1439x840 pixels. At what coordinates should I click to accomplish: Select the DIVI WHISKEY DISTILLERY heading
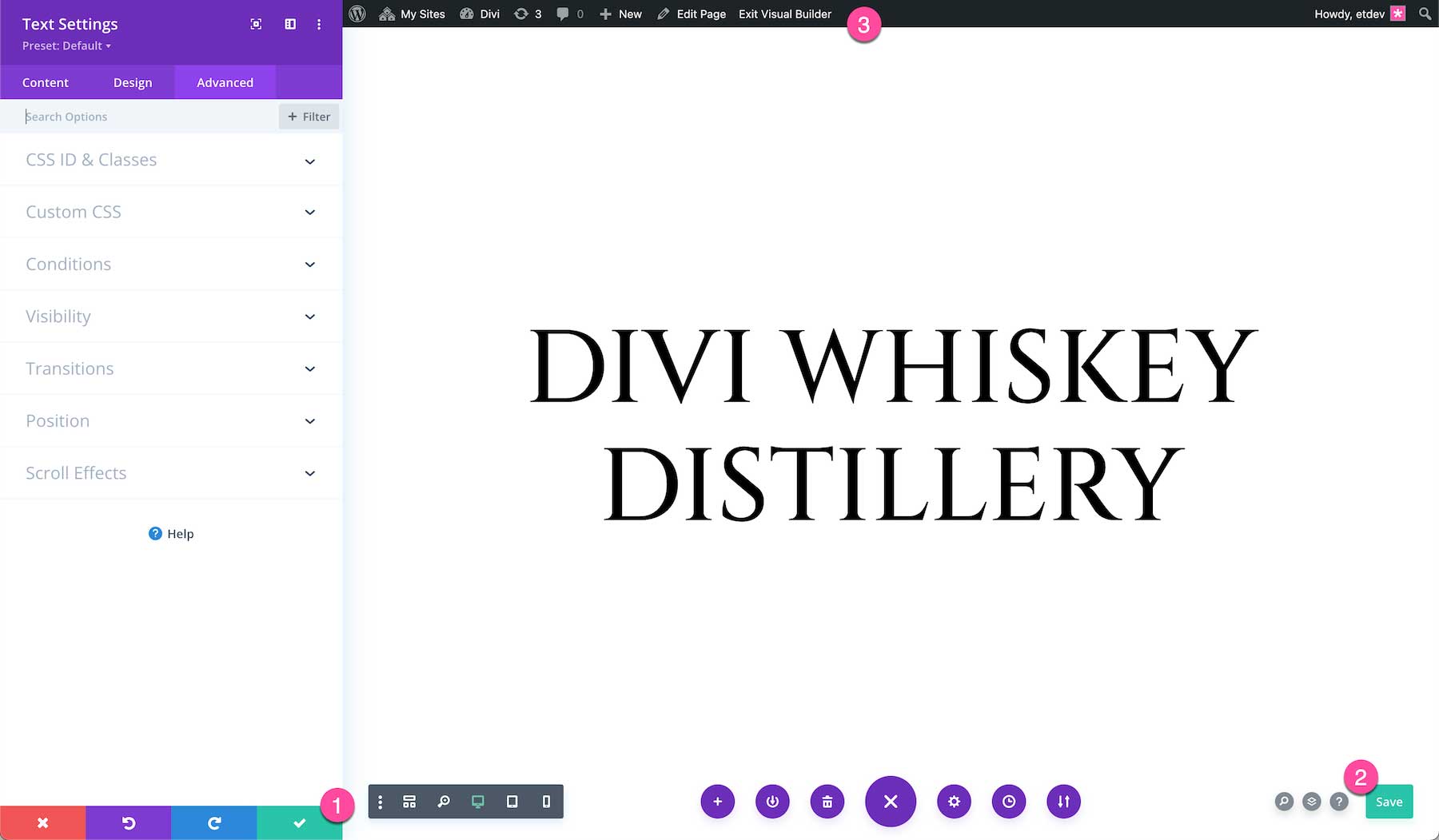[893, 424]
